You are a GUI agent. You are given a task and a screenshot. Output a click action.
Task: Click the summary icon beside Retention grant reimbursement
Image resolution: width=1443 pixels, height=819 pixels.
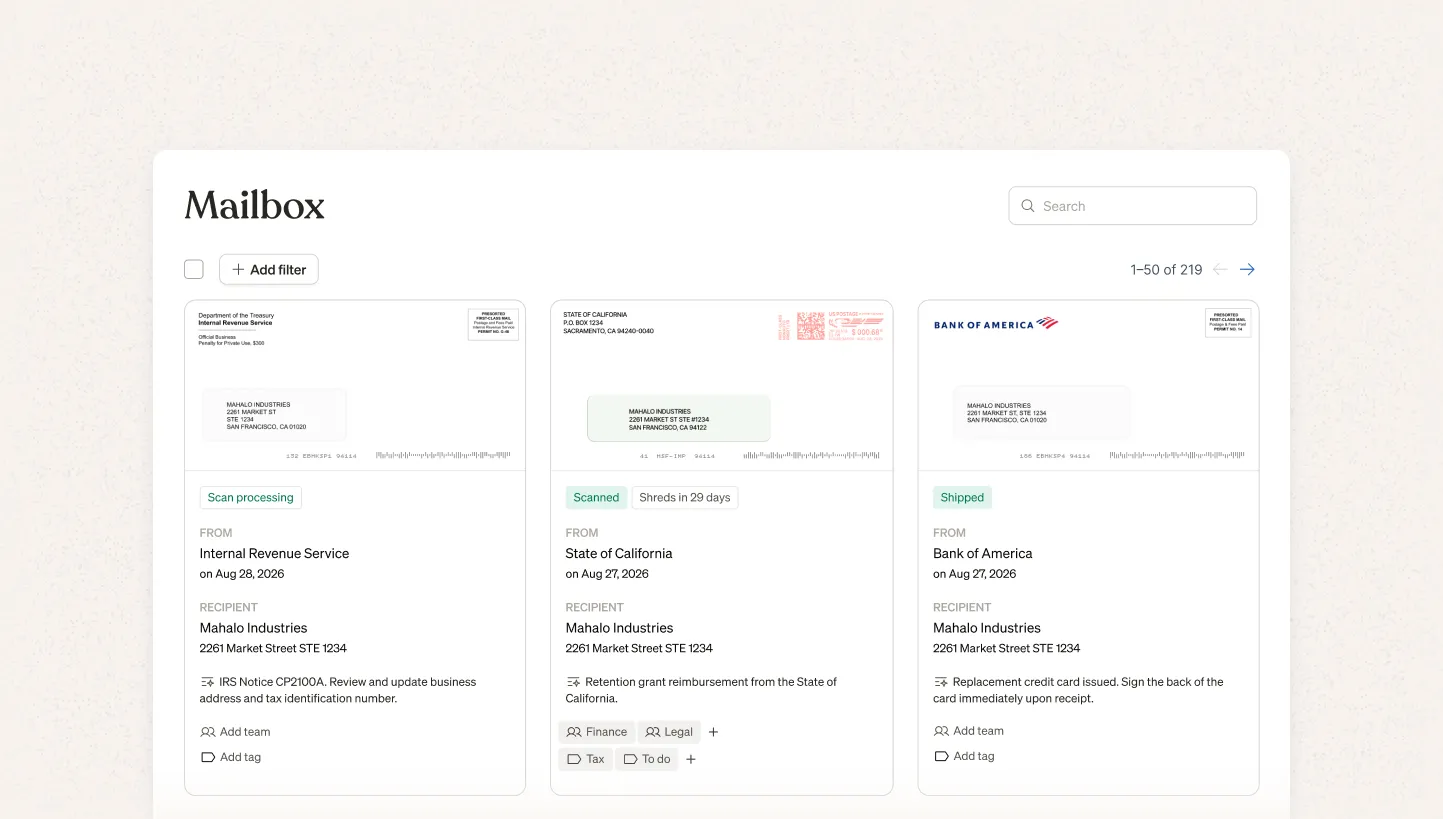573,682
